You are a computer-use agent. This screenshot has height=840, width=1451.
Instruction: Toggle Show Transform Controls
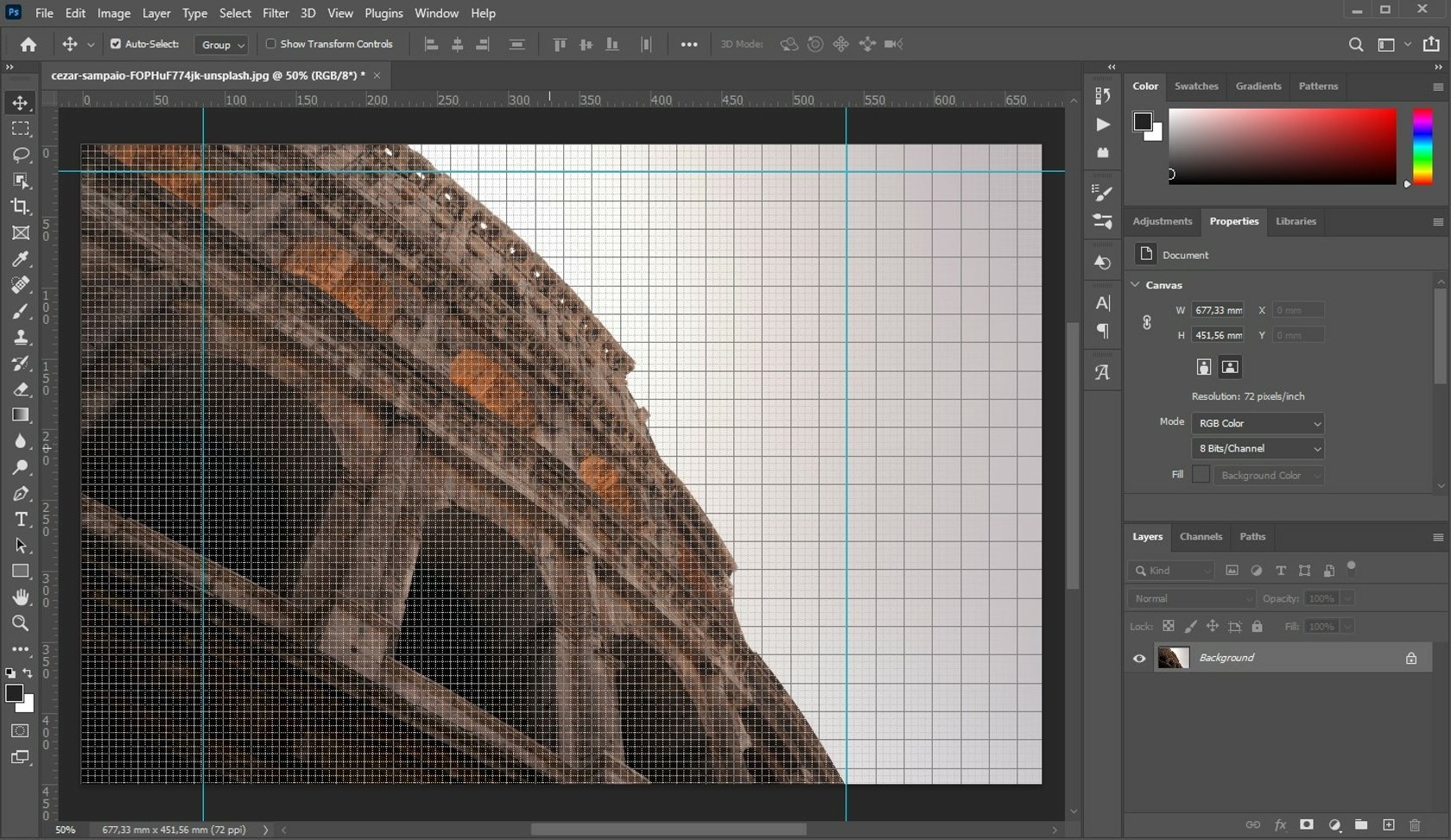tap(271, 44)
